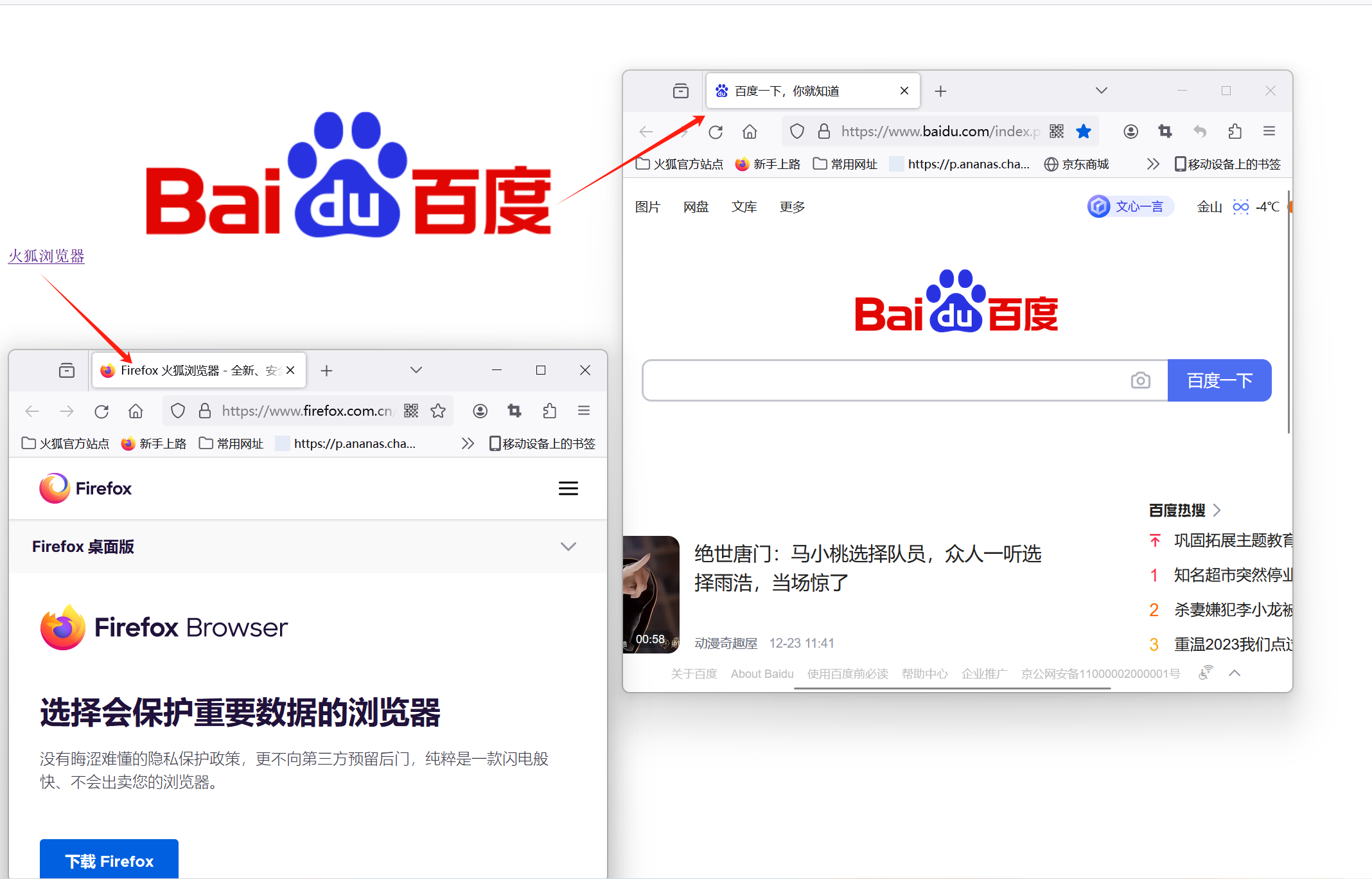Open account icon in Firefox window toolbar
1372x879 pixels.
[x=480, y=411]
